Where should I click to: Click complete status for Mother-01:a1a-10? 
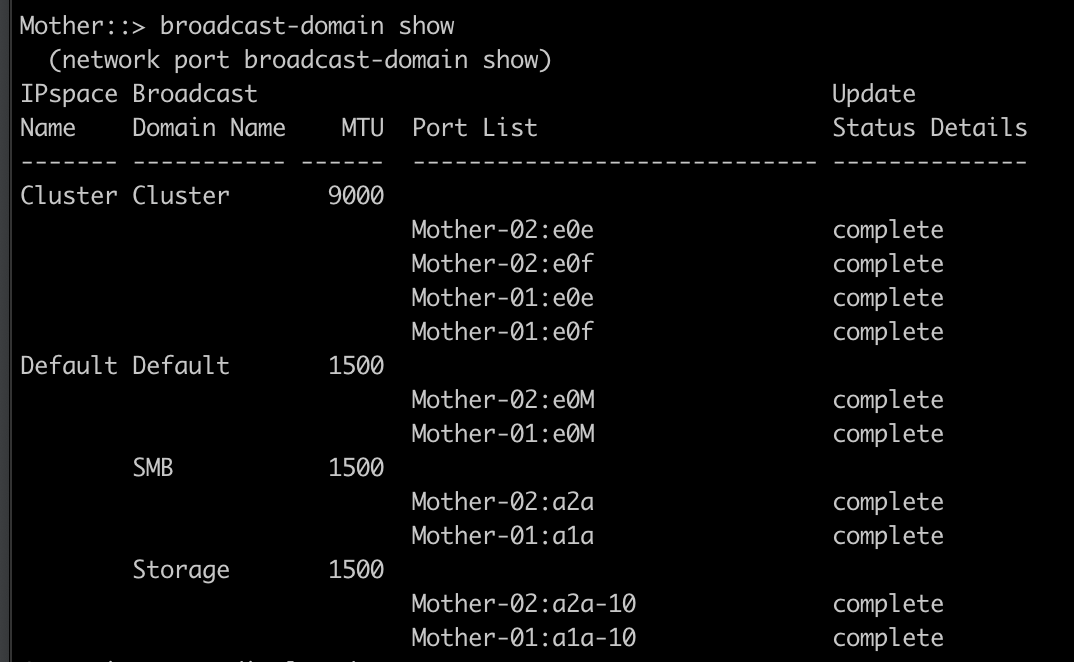[888, 638]
